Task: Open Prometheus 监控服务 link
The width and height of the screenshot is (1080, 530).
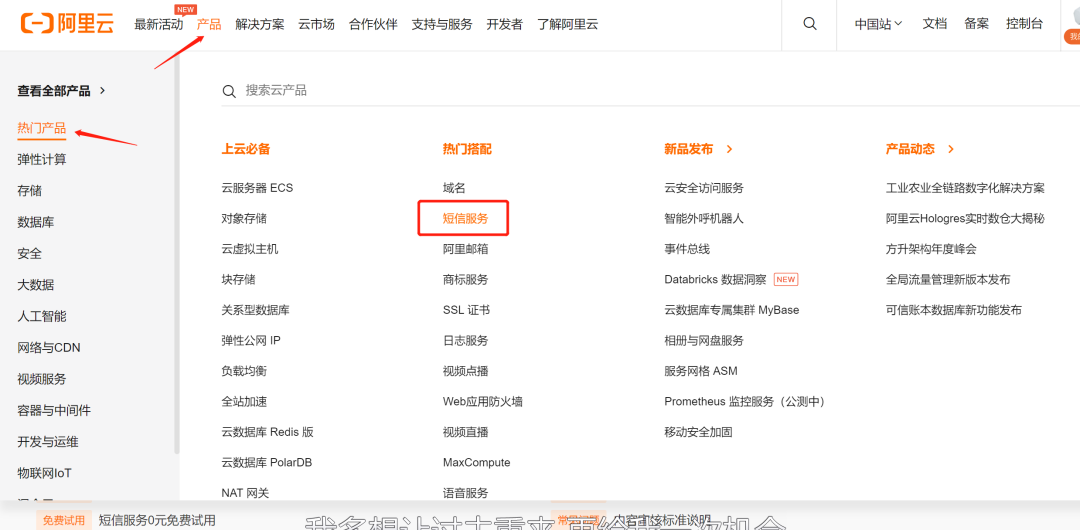Action: tap(746, 401)
